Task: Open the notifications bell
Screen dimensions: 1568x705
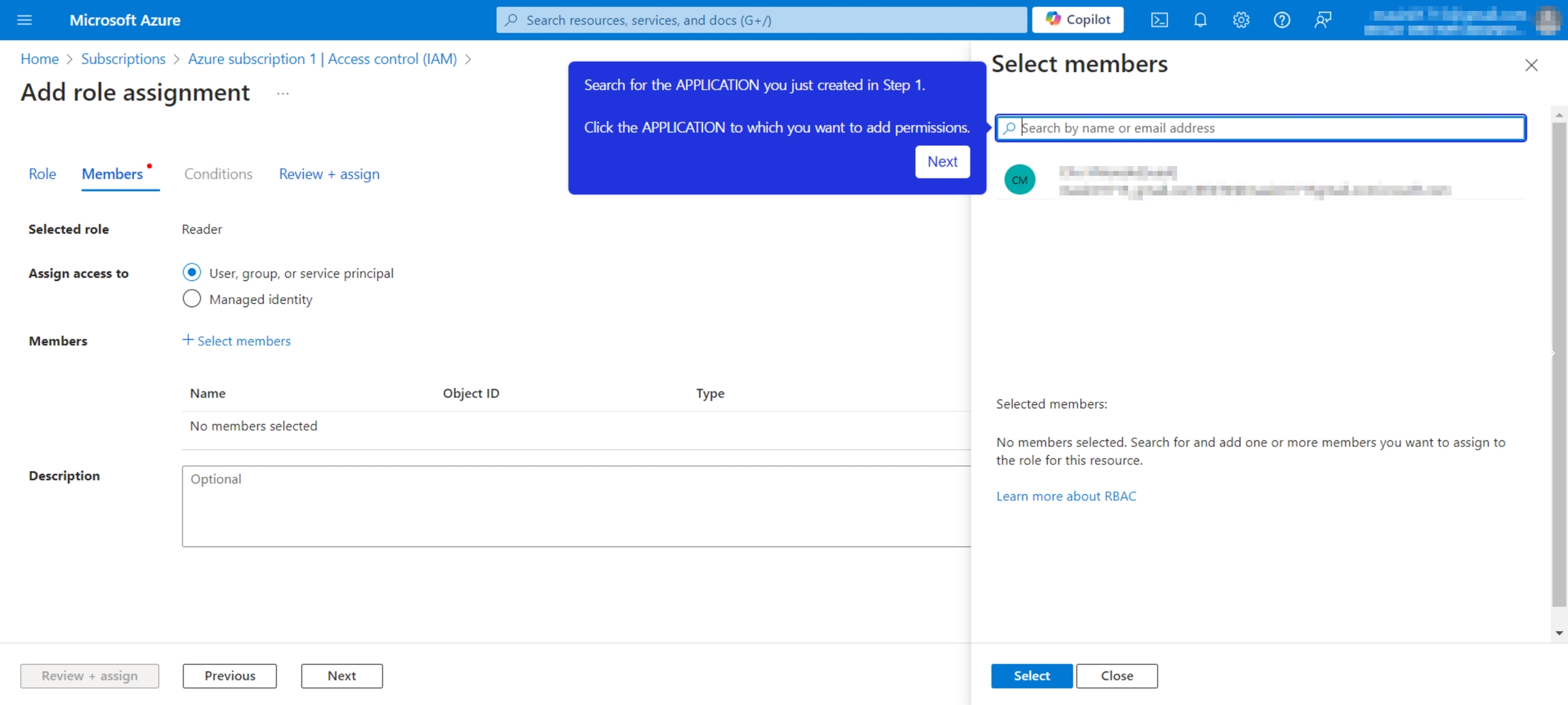Action: click(1200, 20)
